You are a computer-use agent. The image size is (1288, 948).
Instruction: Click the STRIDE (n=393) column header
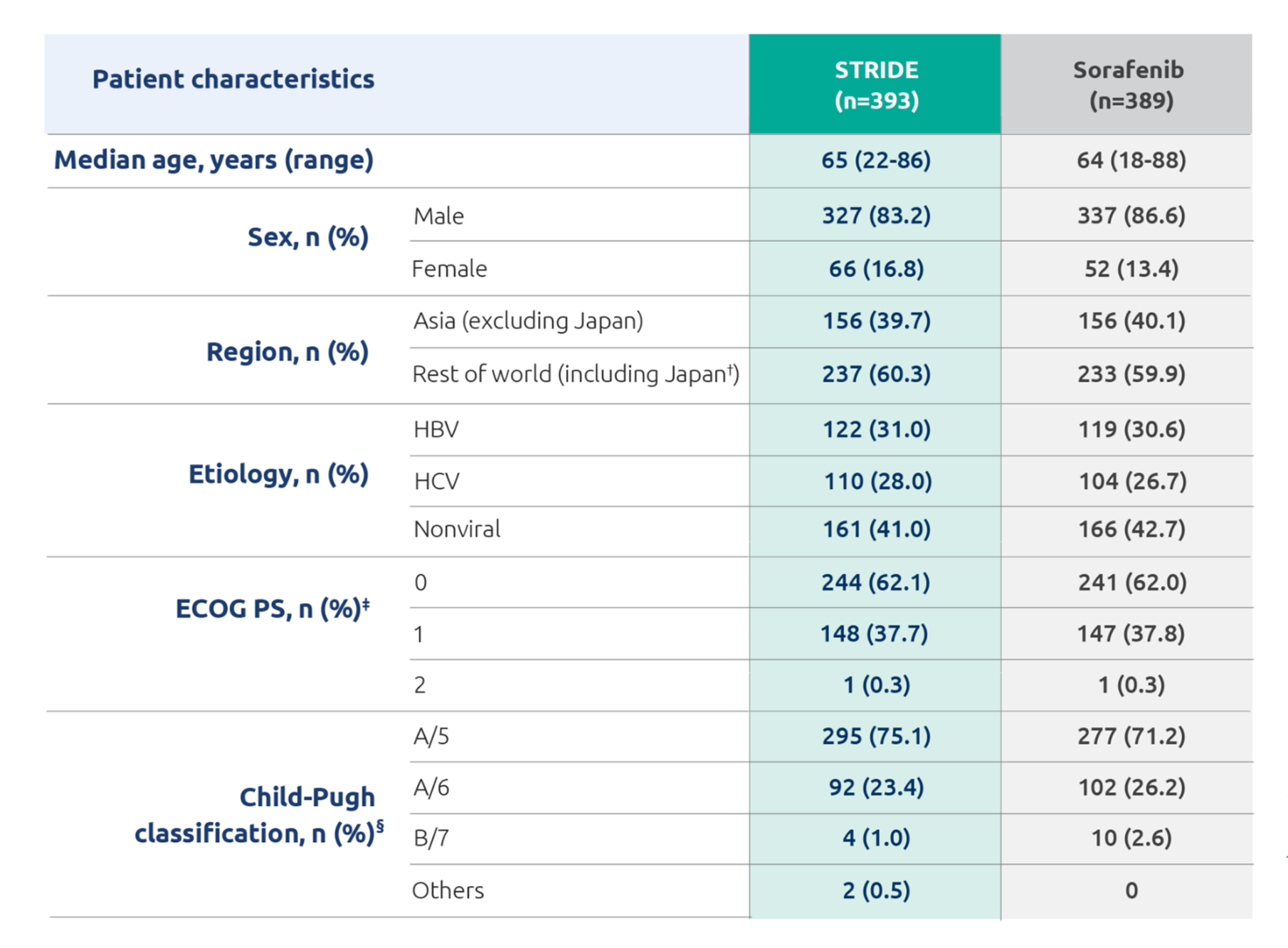pyautogui.click(x=875, y=84)
